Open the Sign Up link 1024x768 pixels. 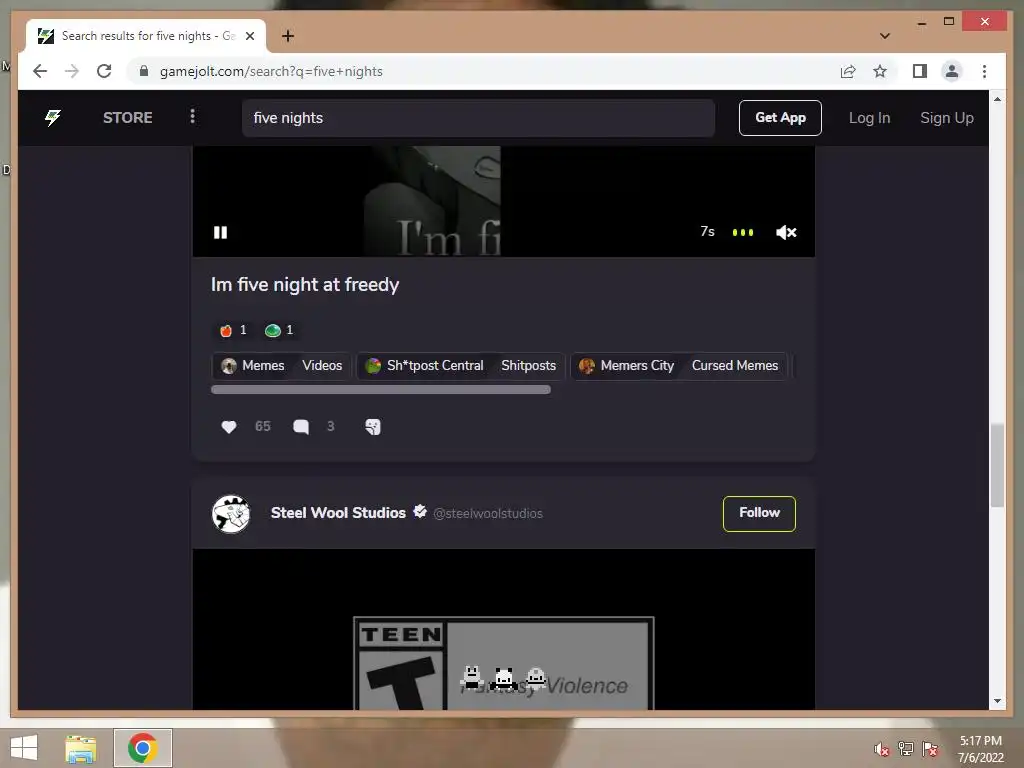pos(946,118)
